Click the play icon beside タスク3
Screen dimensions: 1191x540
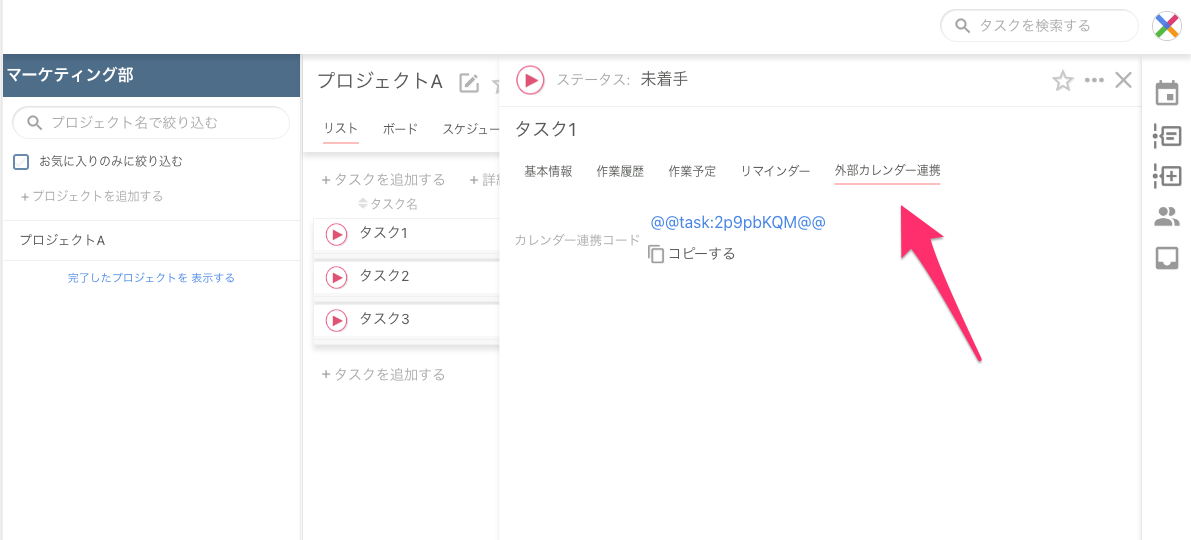click(336, 321)
